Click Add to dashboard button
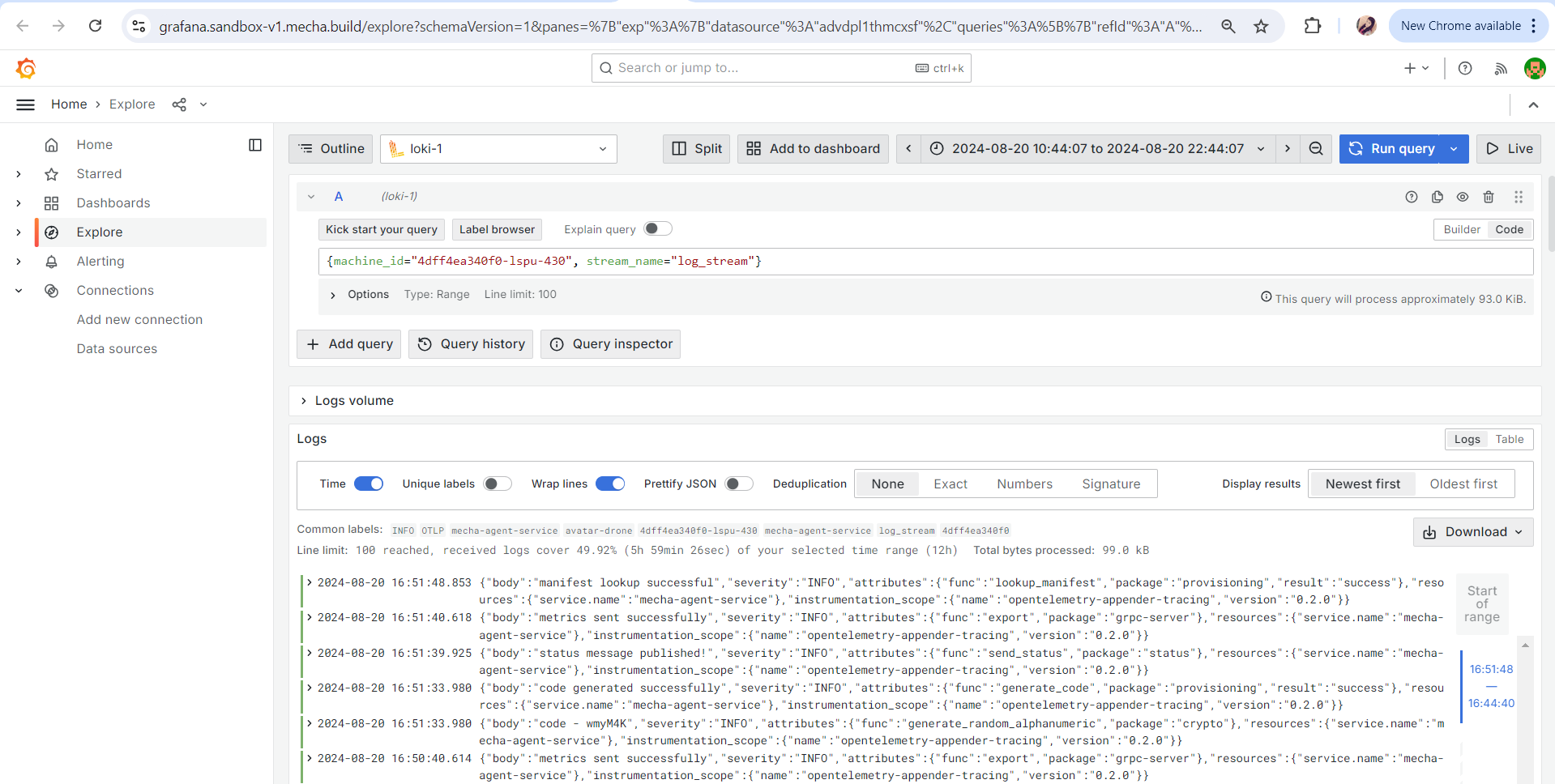 pyautogui.click(x=813, y=149)
